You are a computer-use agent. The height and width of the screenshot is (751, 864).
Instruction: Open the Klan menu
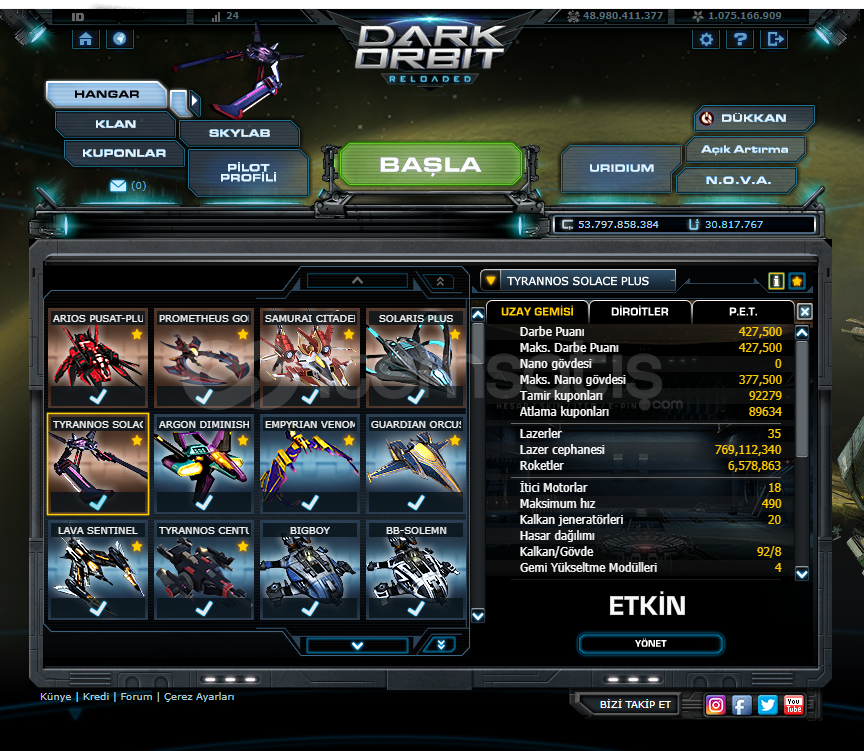click(x=116, y=124)
